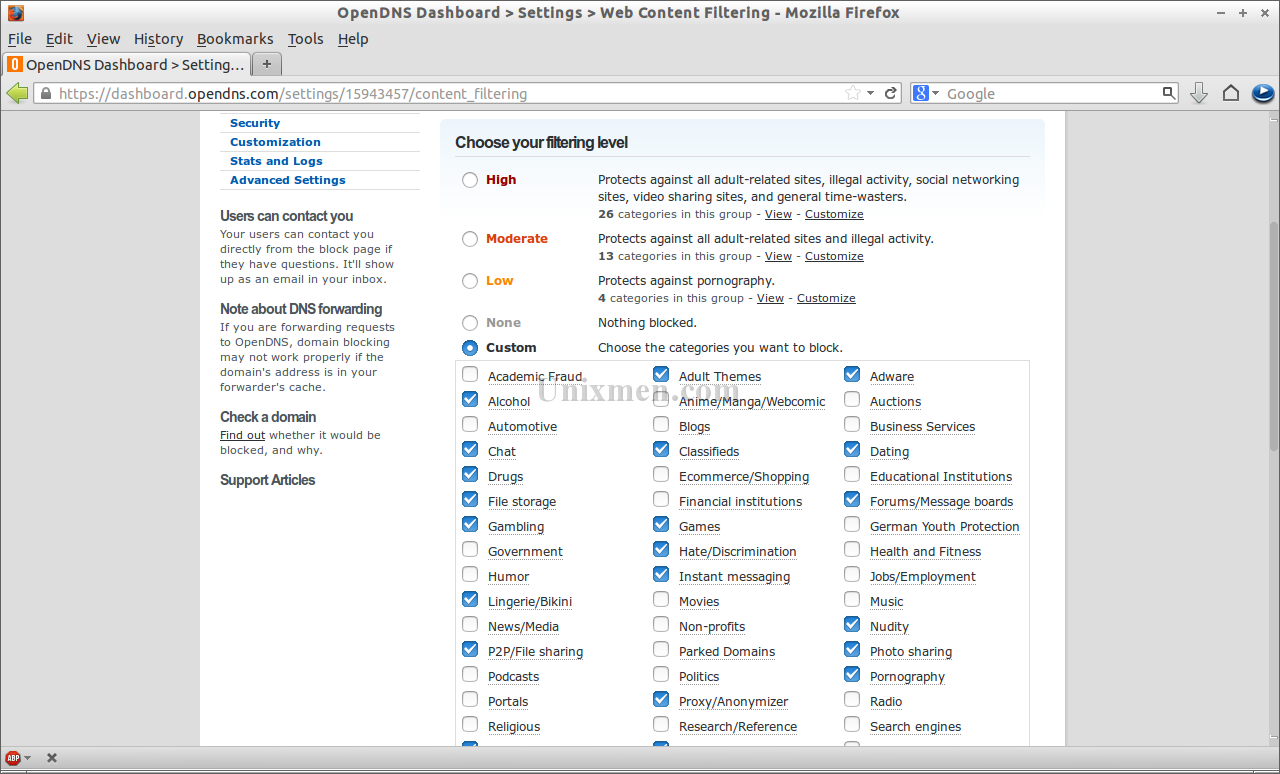
Task: Click the Adblock Plus ABP icon
Action: pos(13,758)
